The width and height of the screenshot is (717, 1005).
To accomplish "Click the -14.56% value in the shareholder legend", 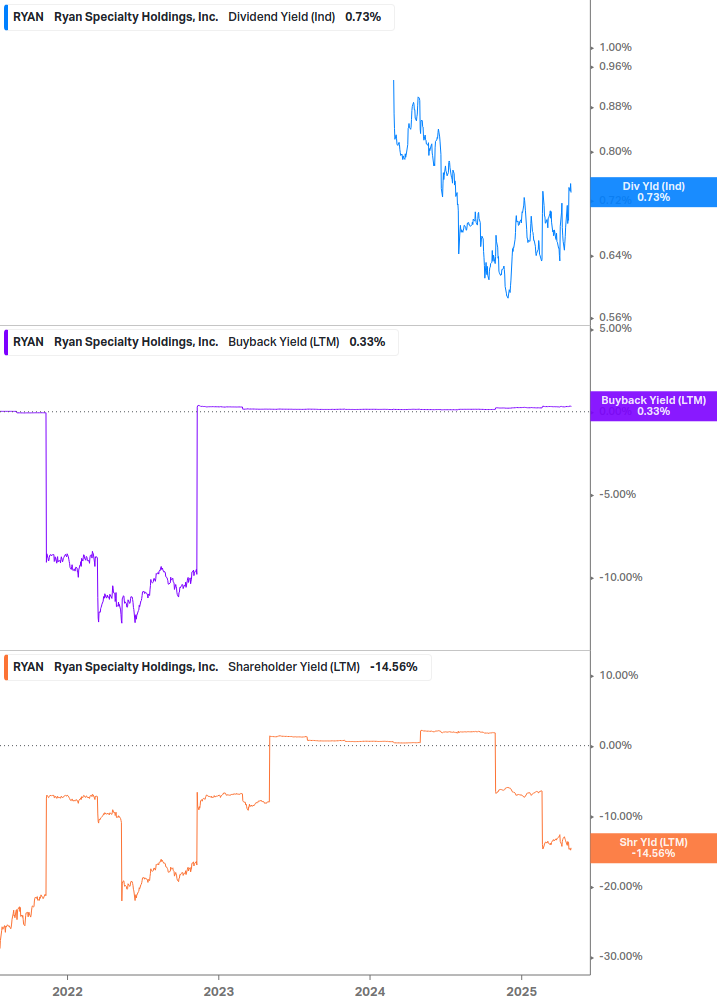I will coord(393,667).
